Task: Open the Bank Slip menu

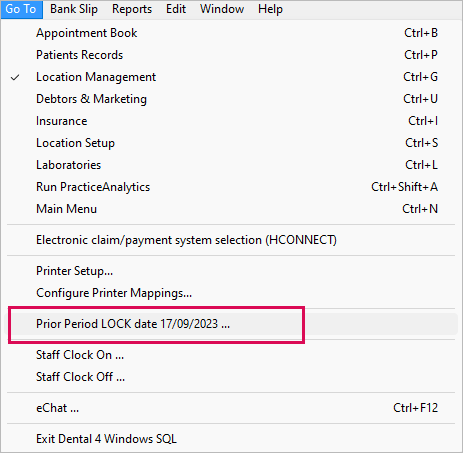Action: click(74, 9)
